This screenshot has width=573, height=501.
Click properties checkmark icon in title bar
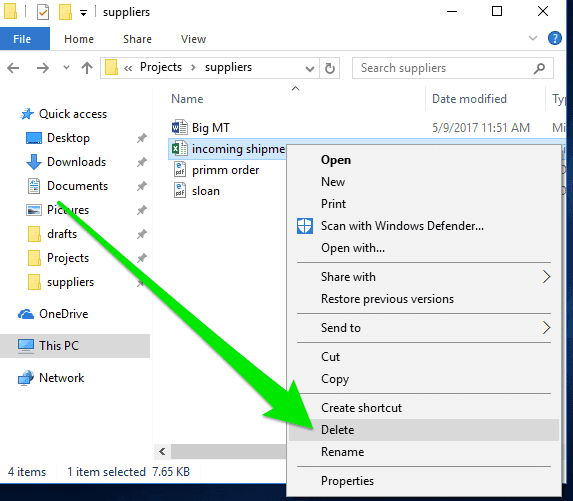pyautogui.click(x=43, y=12)
